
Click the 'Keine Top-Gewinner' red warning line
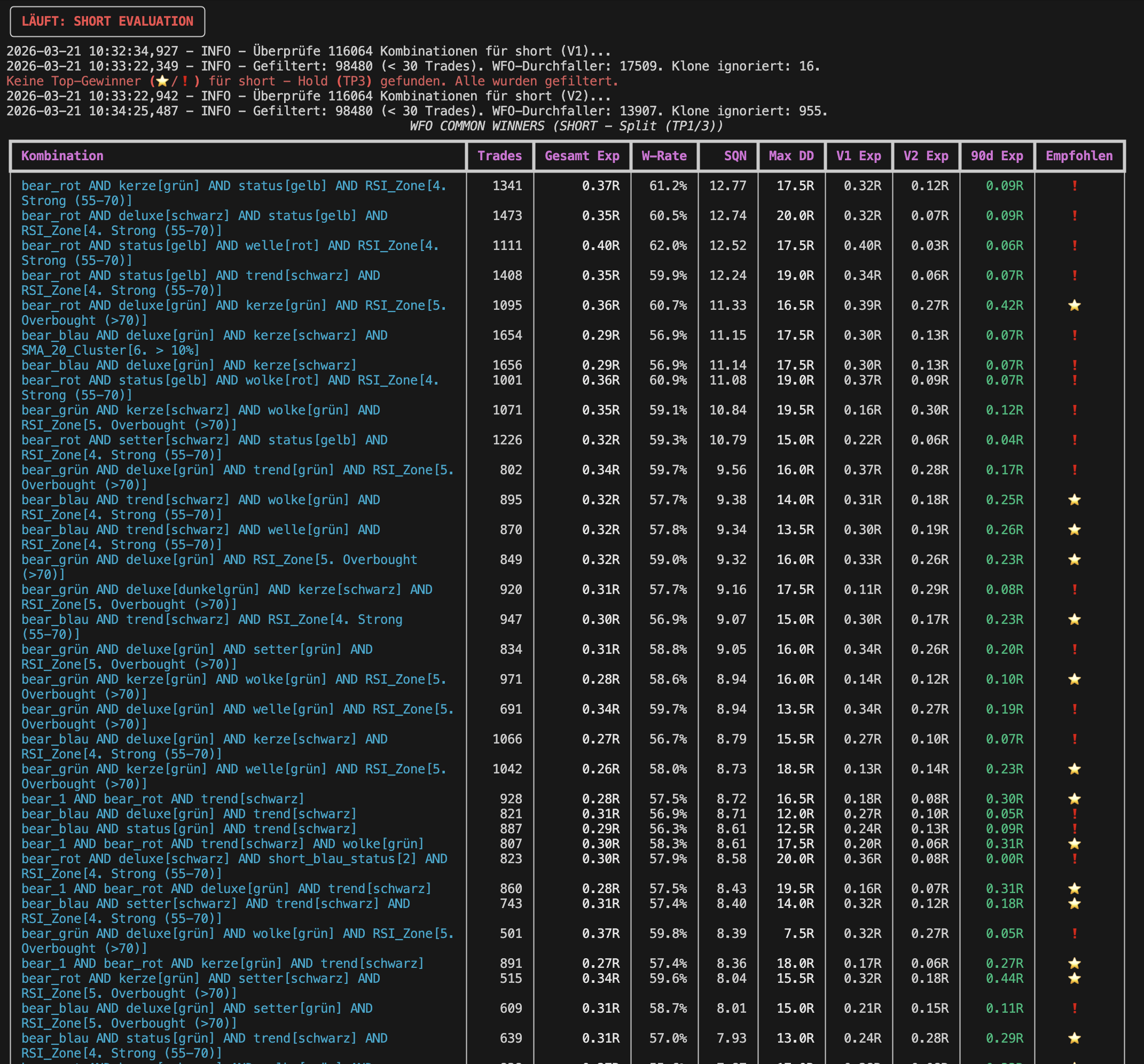click(312, 81)
